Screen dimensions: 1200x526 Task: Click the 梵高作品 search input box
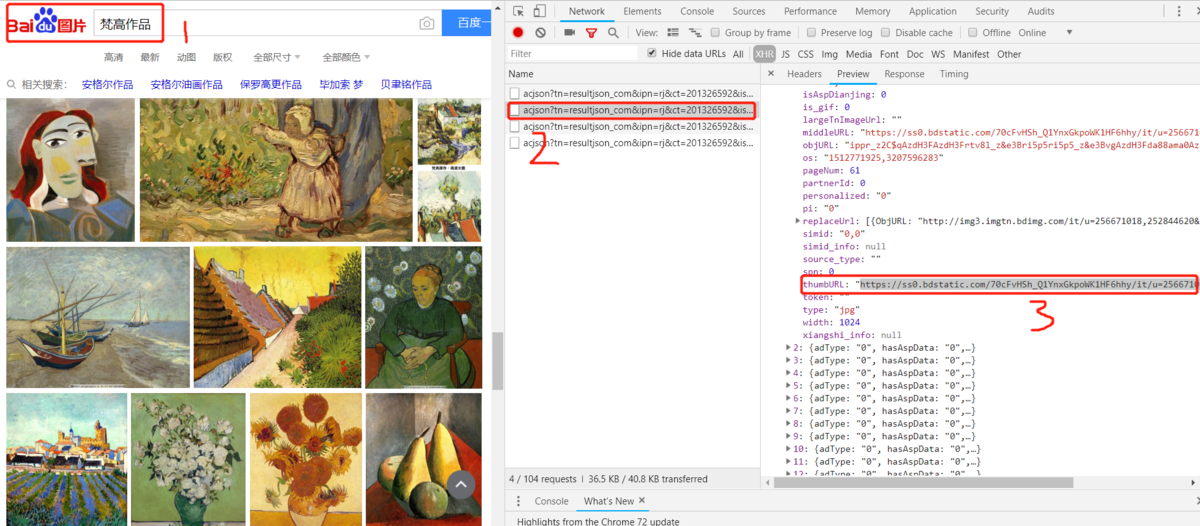(253, 23)
